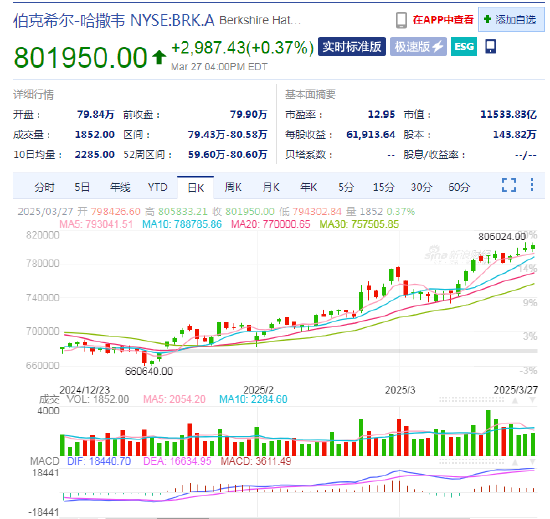The height and width of the screenshot is (519, 550).
Task: Click the 2025/3/27 date label on the axis
Action: (x=516, y=390)
